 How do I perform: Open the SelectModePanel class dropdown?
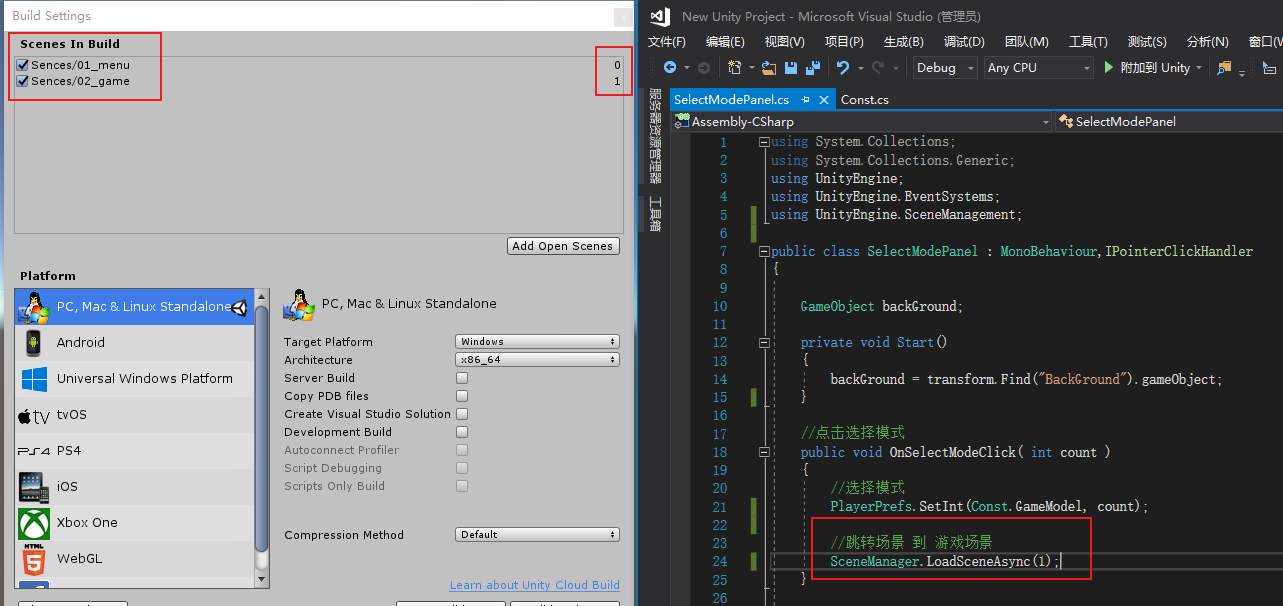[x=1169, y=122]
